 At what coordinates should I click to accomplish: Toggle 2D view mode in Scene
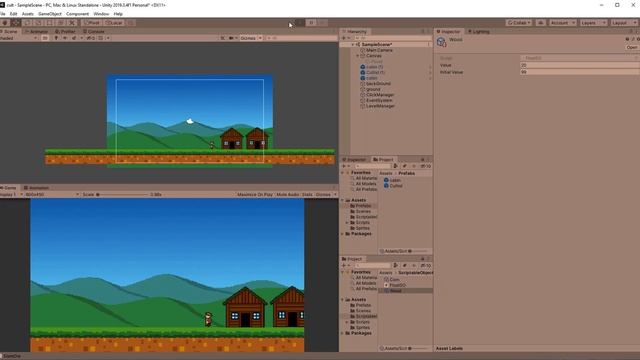pos(45,38)
